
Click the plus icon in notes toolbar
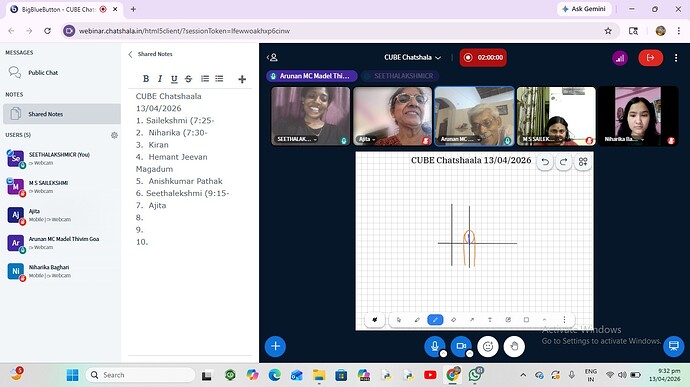242,79
